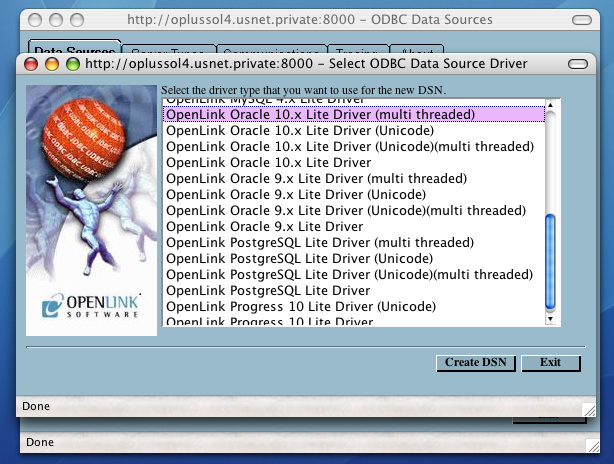Select OpenLink PostgreSQL Lite Driver (Unicode) entry

tap(354, 259)
